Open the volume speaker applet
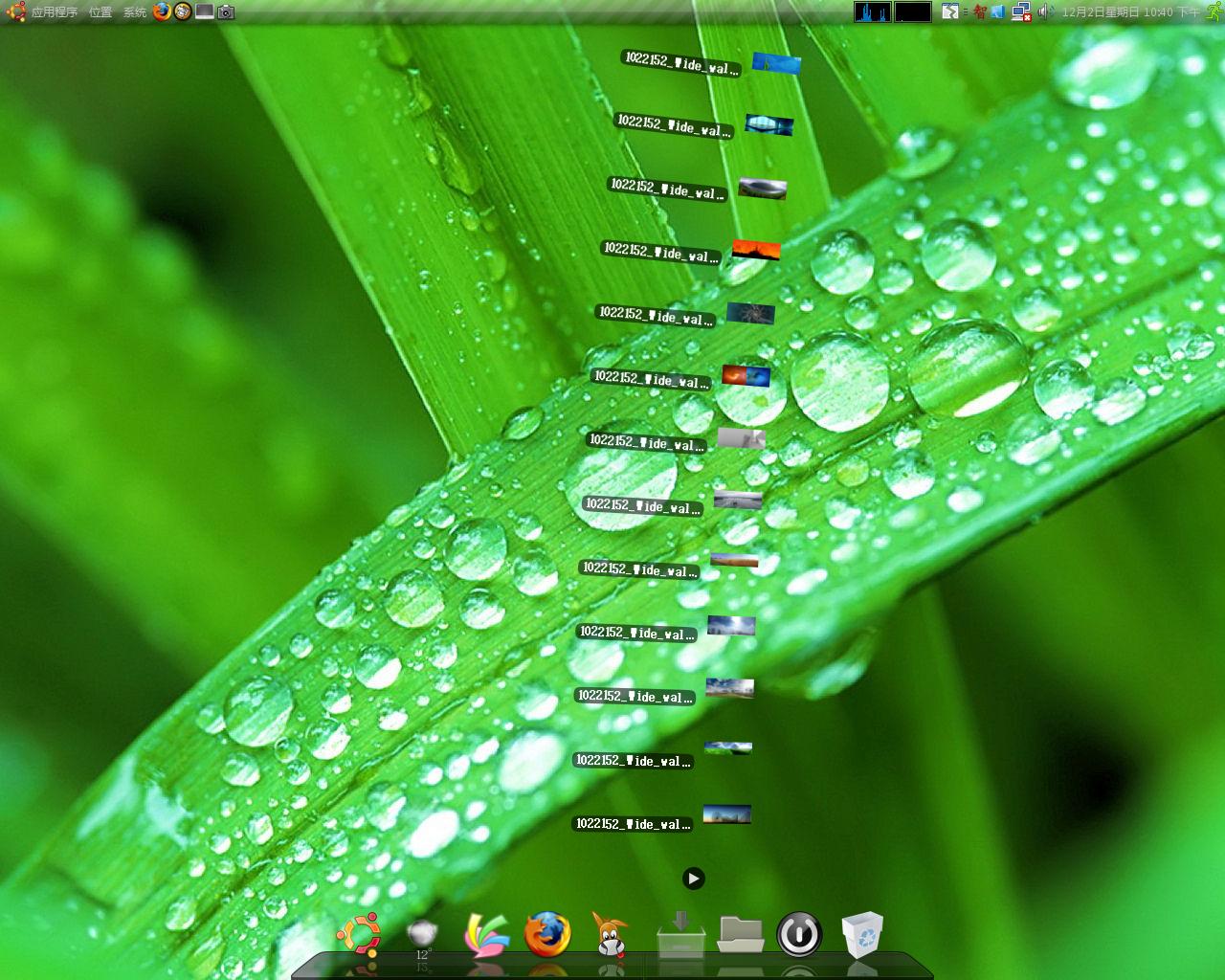The width and height of the screenshot is (1225, 980). [1045, 11]
